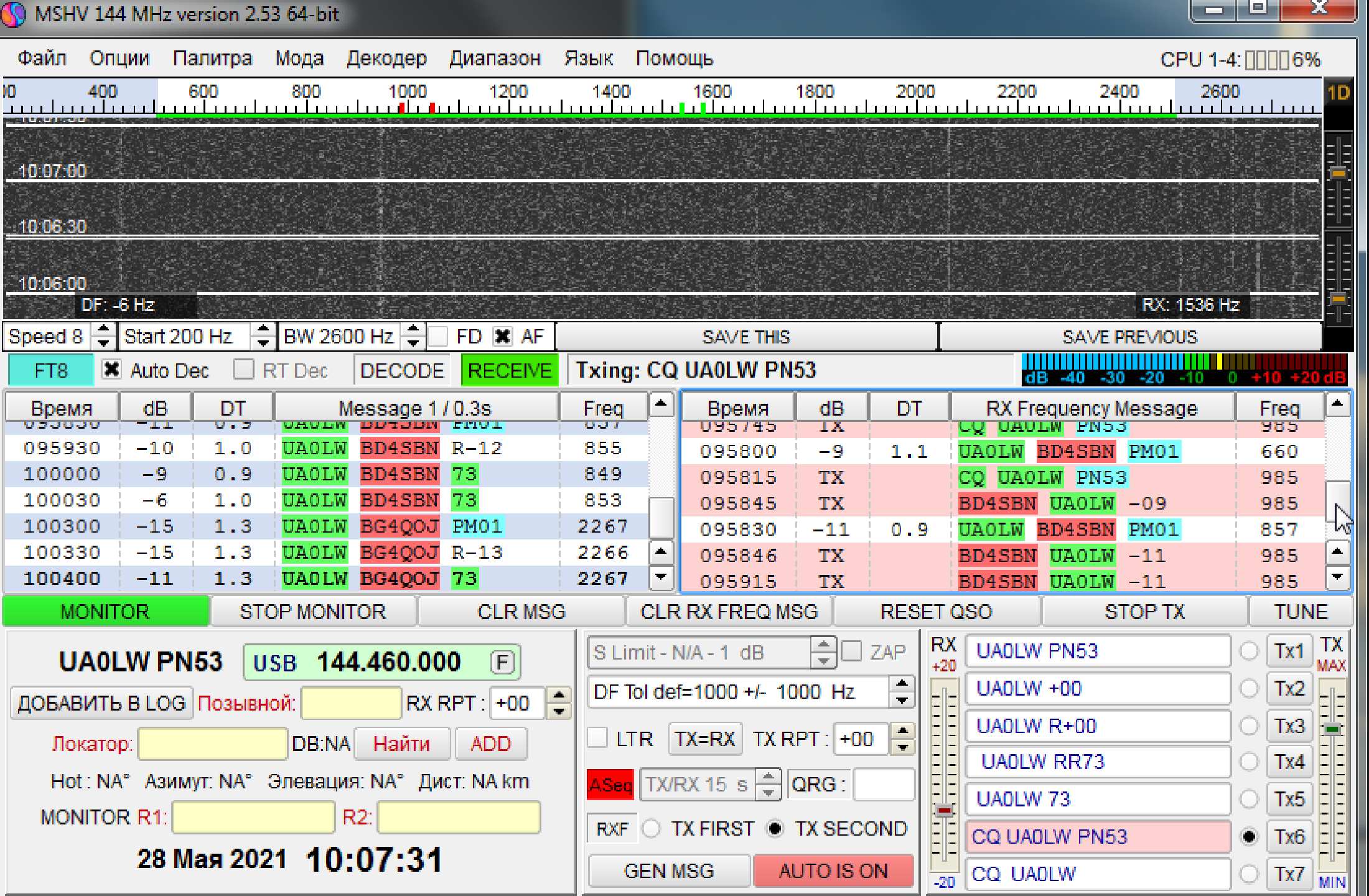
Task: Open the Опции menu
Action: point(119,58)
